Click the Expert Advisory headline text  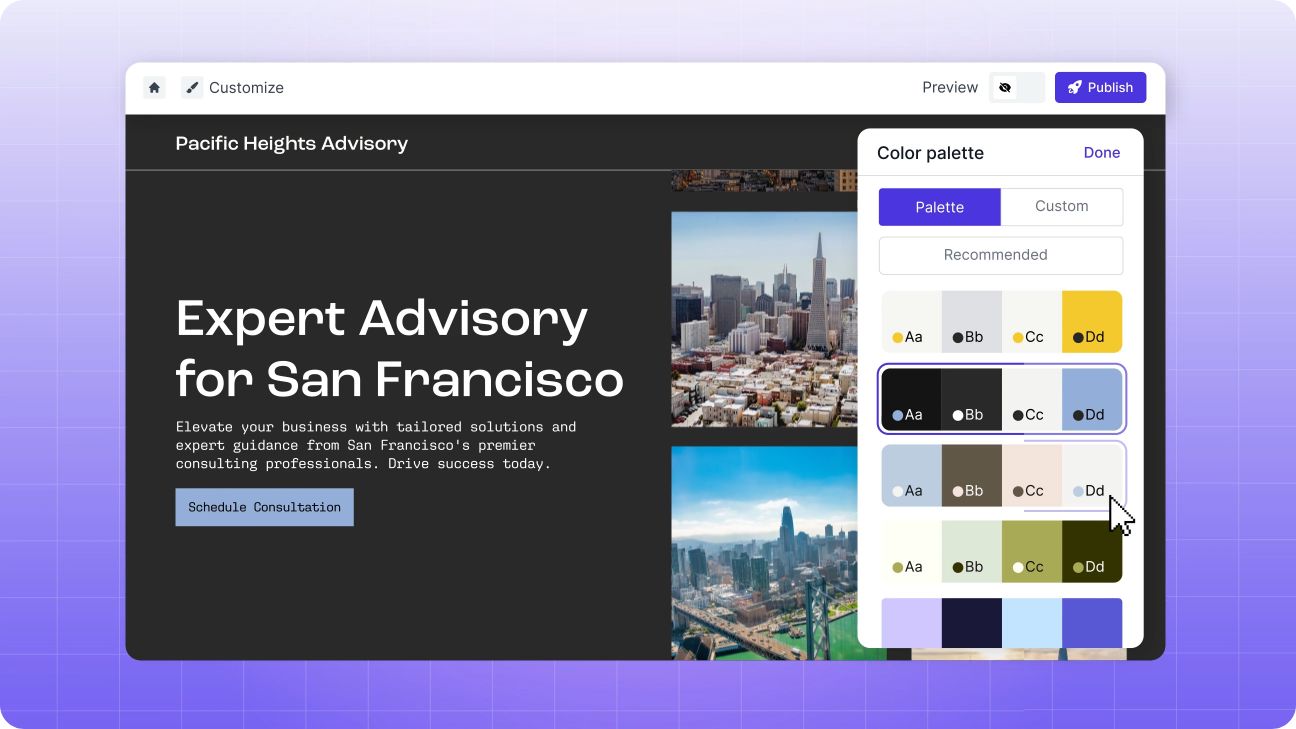pos(400,348)
